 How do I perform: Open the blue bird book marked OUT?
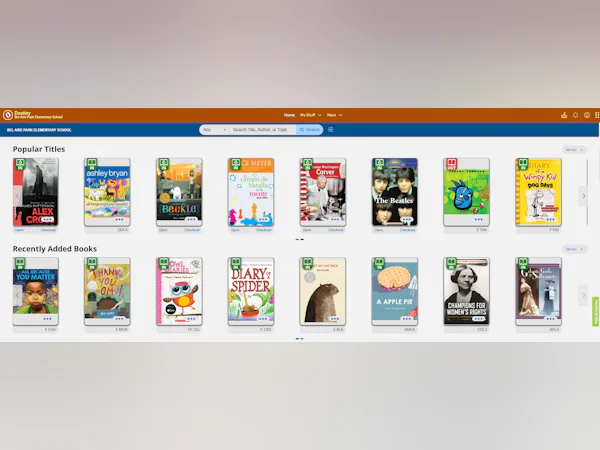[x=466, y=192]
